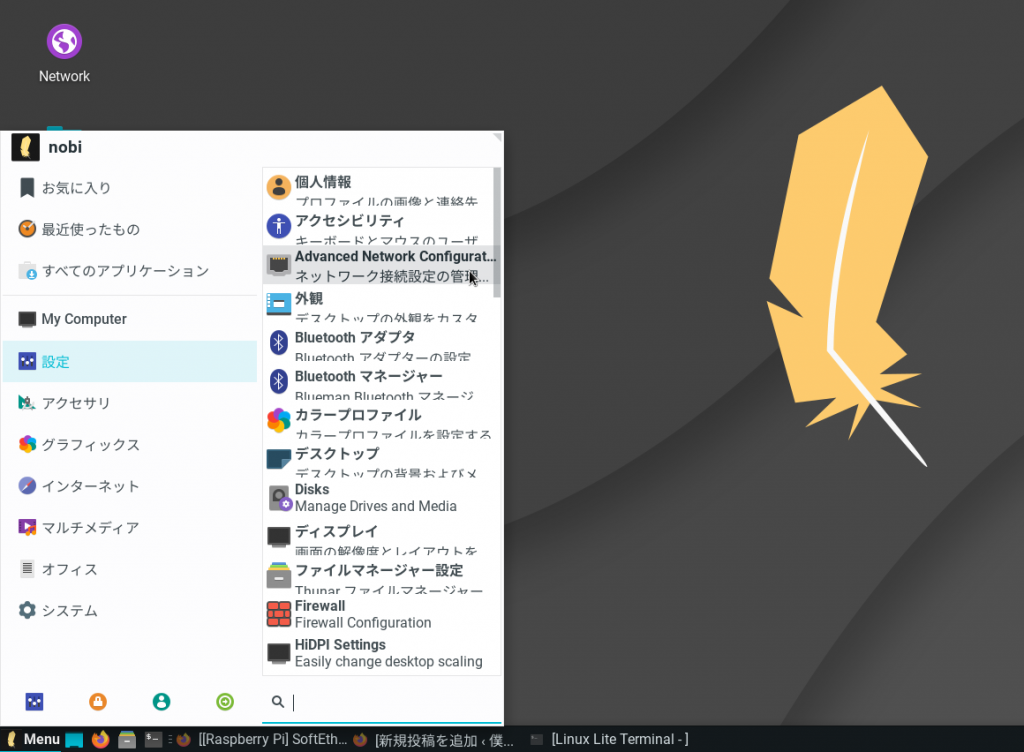1024x752 pixels.
Task: Click the teal switch user button
Action: point(161,702)
